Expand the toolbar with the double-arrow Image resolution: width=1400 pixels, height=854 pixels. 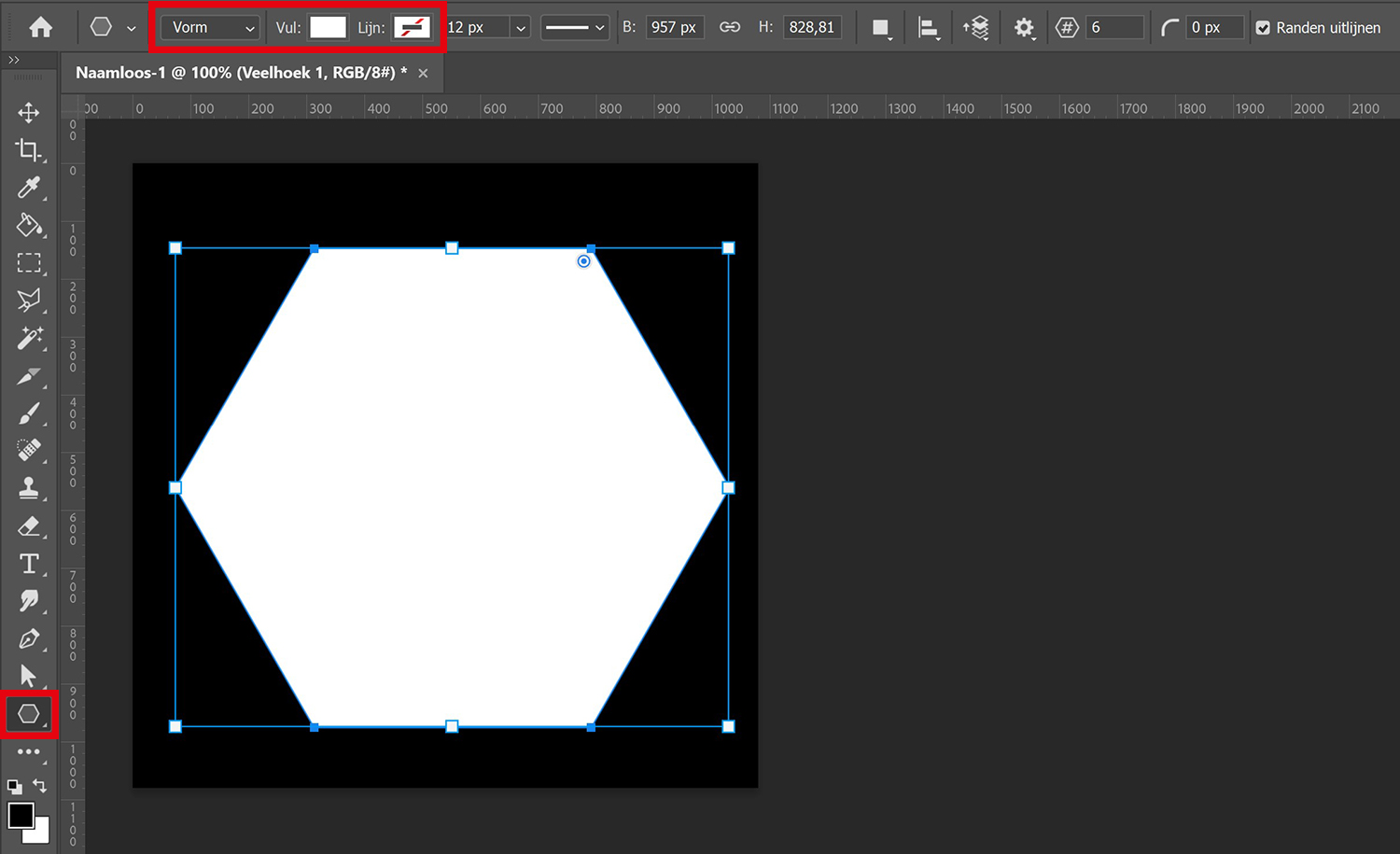pos(14,60)
